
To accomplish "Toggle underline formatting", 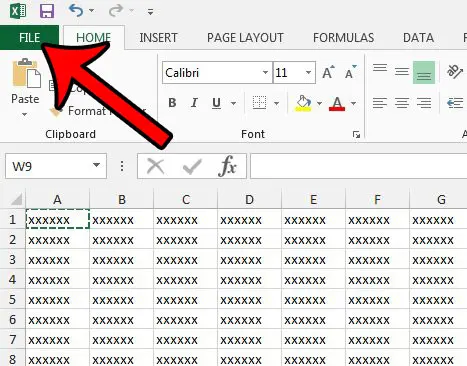I will (216, 103).
